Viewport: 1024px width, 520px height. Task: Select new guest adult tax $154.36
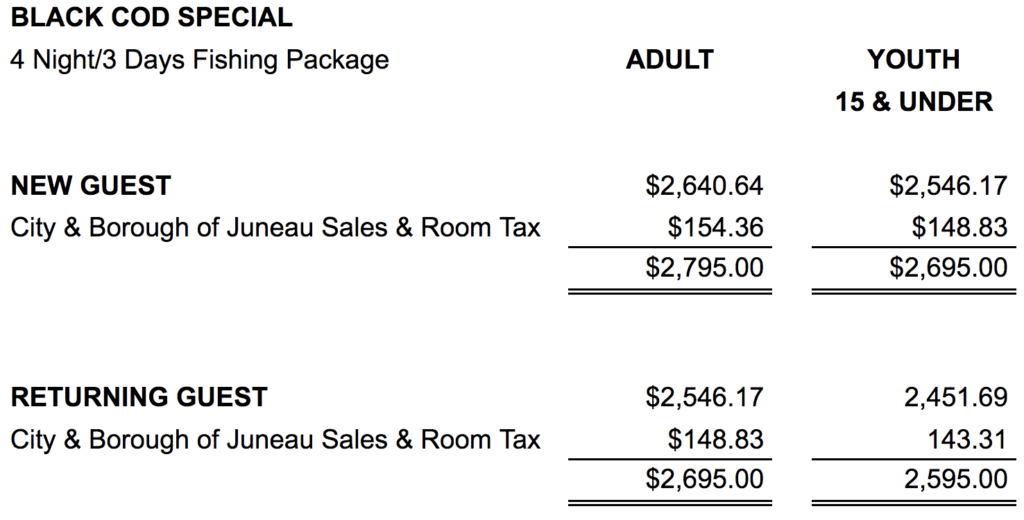coord(715,228)
